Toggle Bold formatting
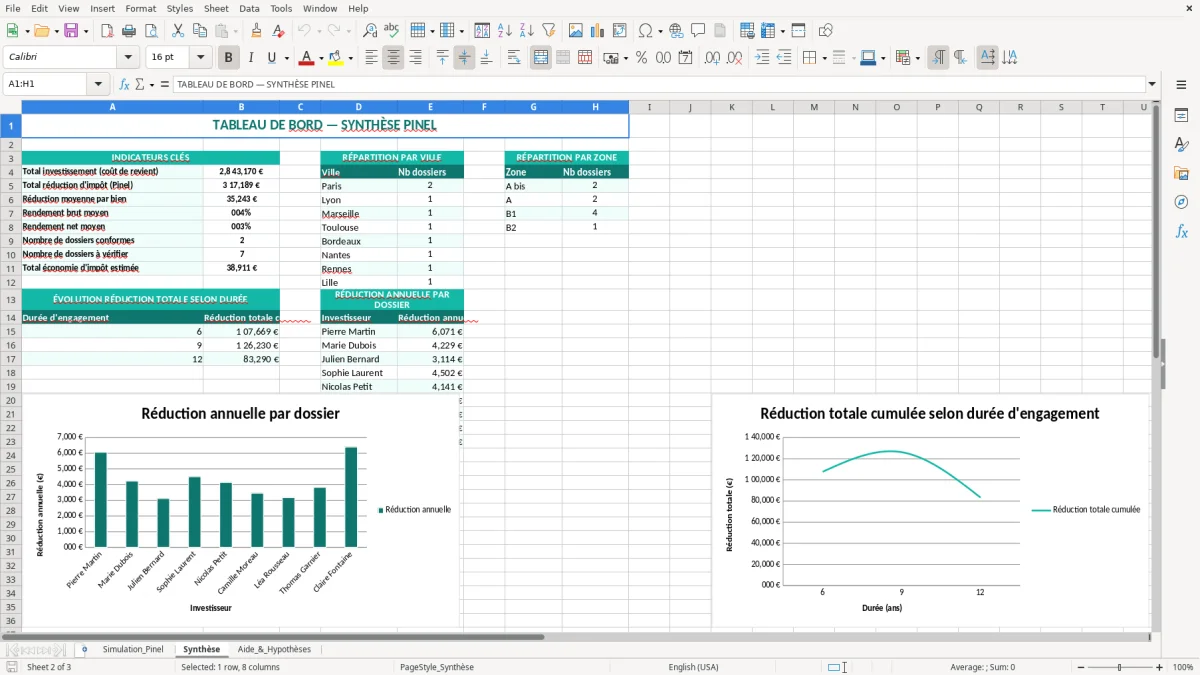The image size is (1200, 675). [x=228, y=58]
